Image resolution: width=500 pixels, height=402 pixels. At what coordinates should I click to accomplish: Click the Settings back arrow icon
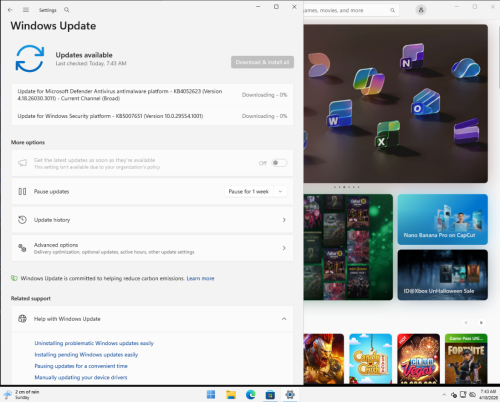10,10
